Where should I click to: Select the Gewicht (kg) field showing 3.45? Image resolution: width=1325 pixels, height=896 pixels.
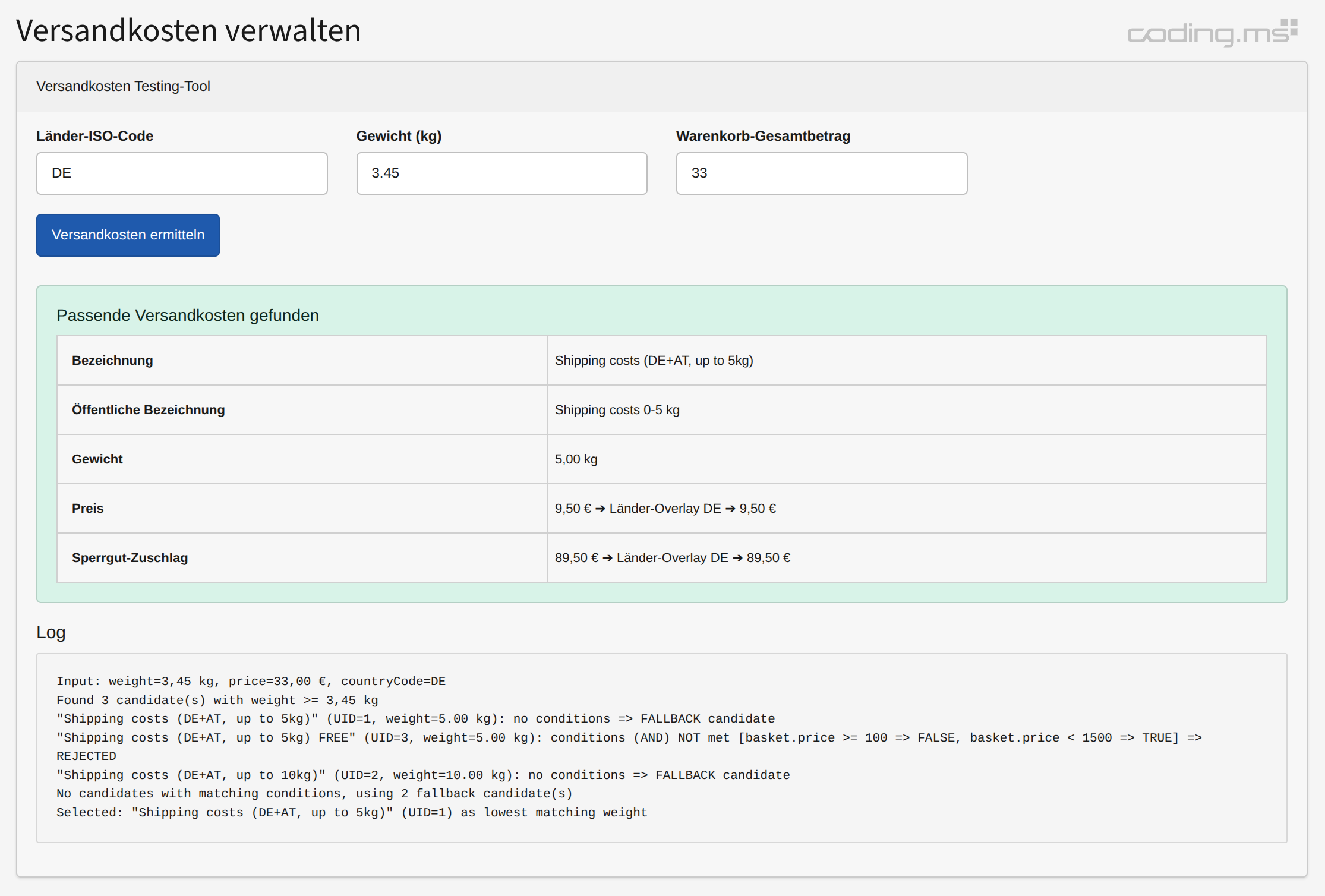pos(501,173)
